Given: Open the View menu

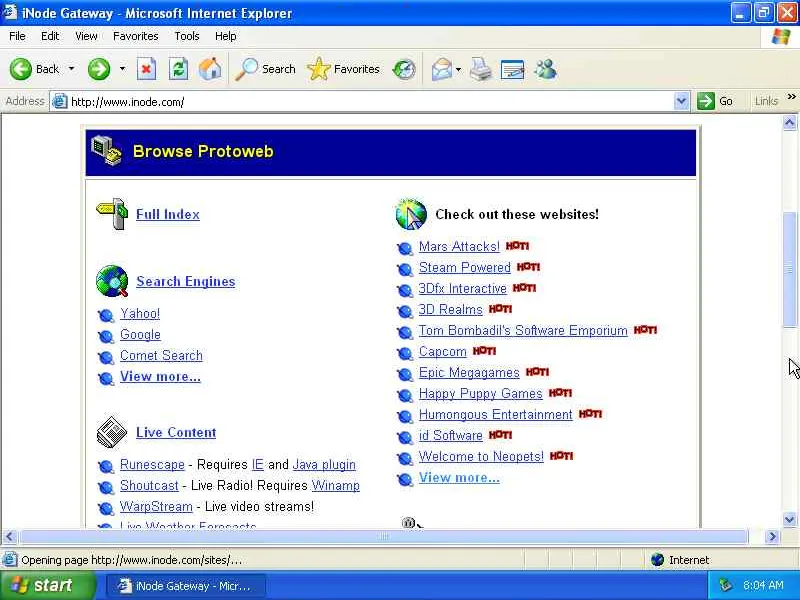Looking at the screenshot, I should click(86, 36).
